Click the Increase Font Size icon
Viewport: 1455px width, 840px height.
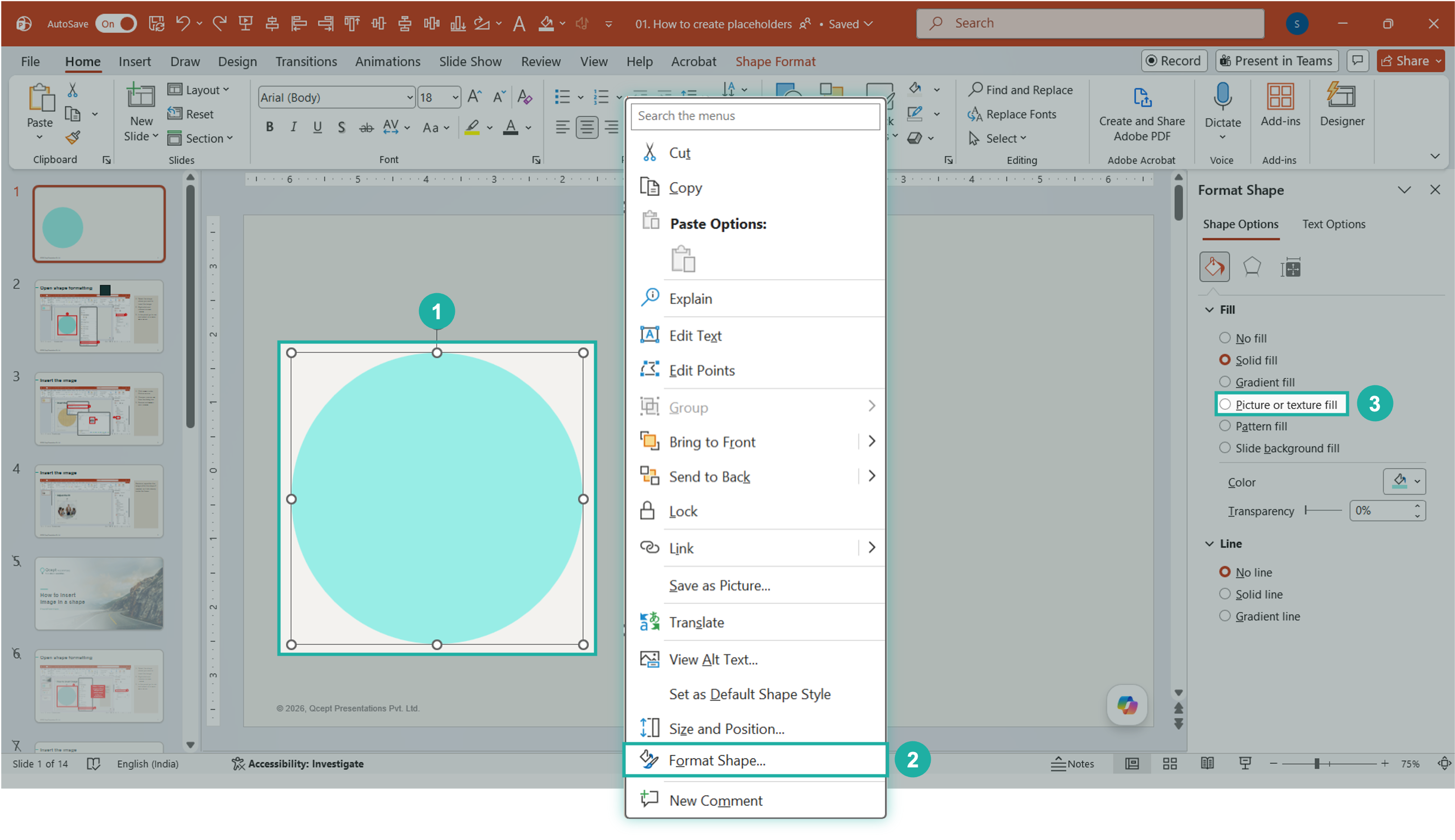[x=474, y=96]
